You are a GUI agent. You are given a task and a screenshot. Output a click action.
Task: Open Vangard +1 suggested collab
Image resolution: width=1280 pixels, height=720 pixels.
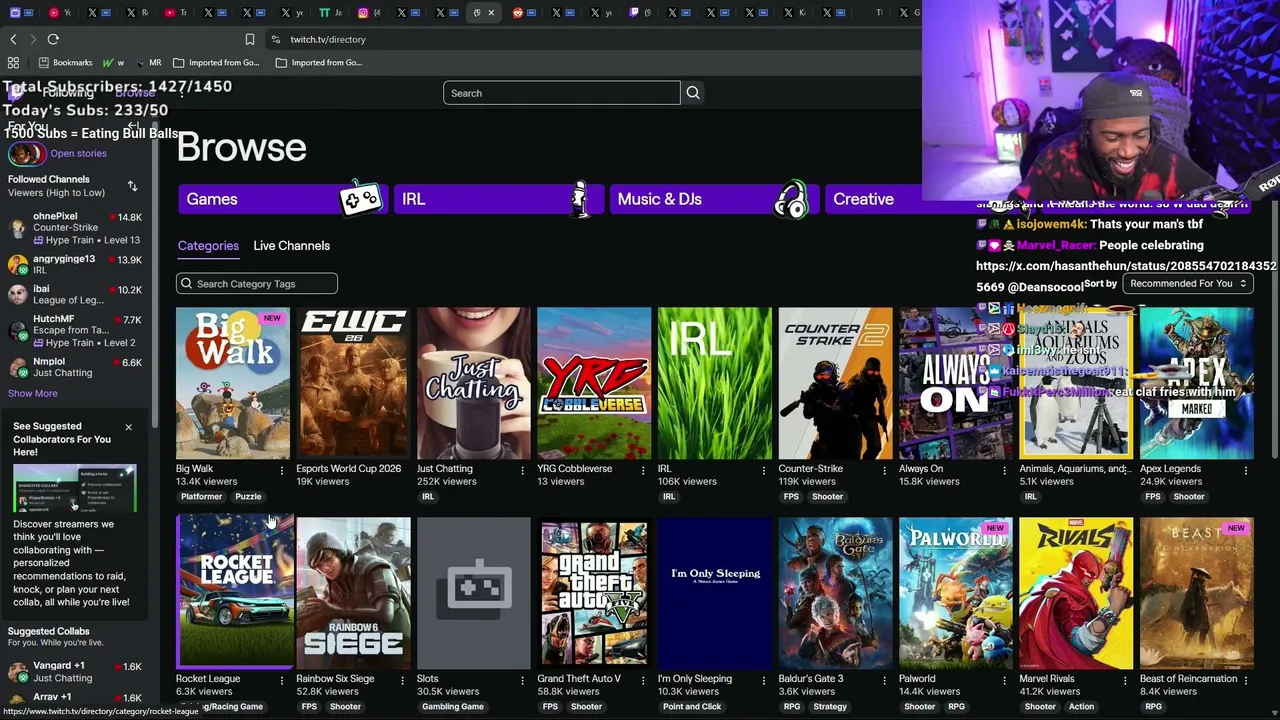pyautogui.click(x=76, y=671)
